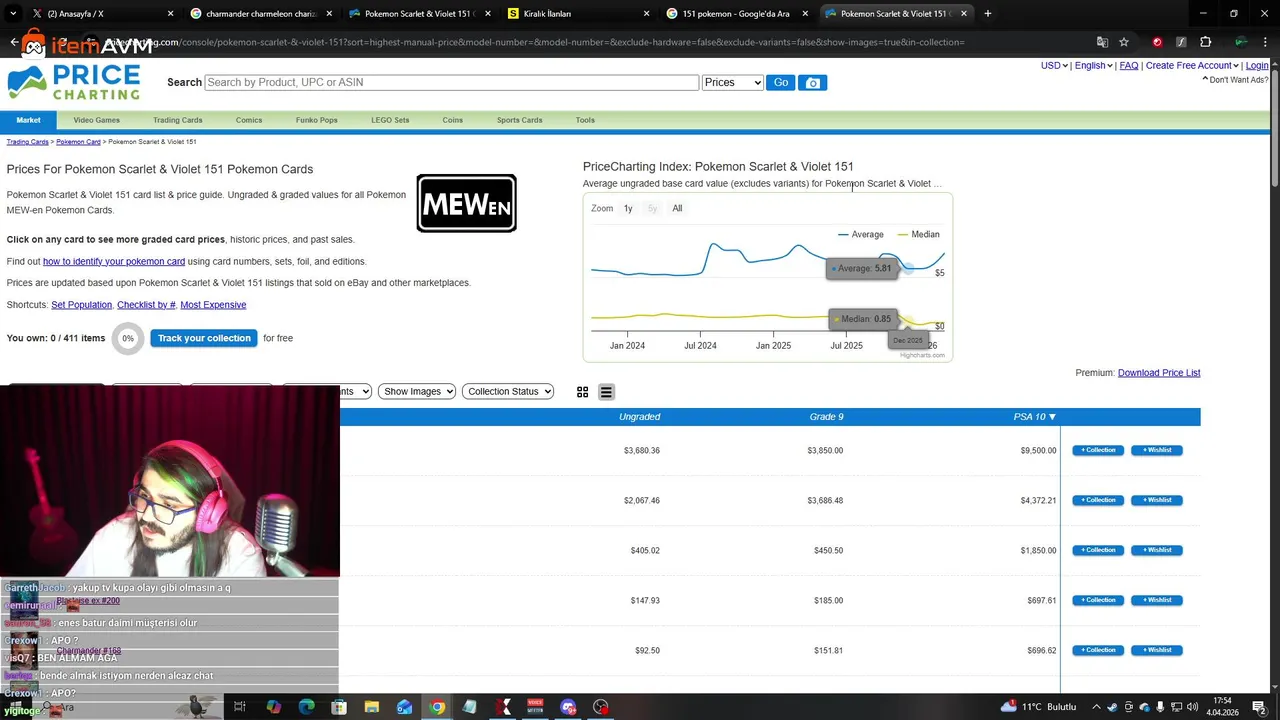Open the Most Expensive link
The image size is (1280, 720).
(x=213, y=305)
